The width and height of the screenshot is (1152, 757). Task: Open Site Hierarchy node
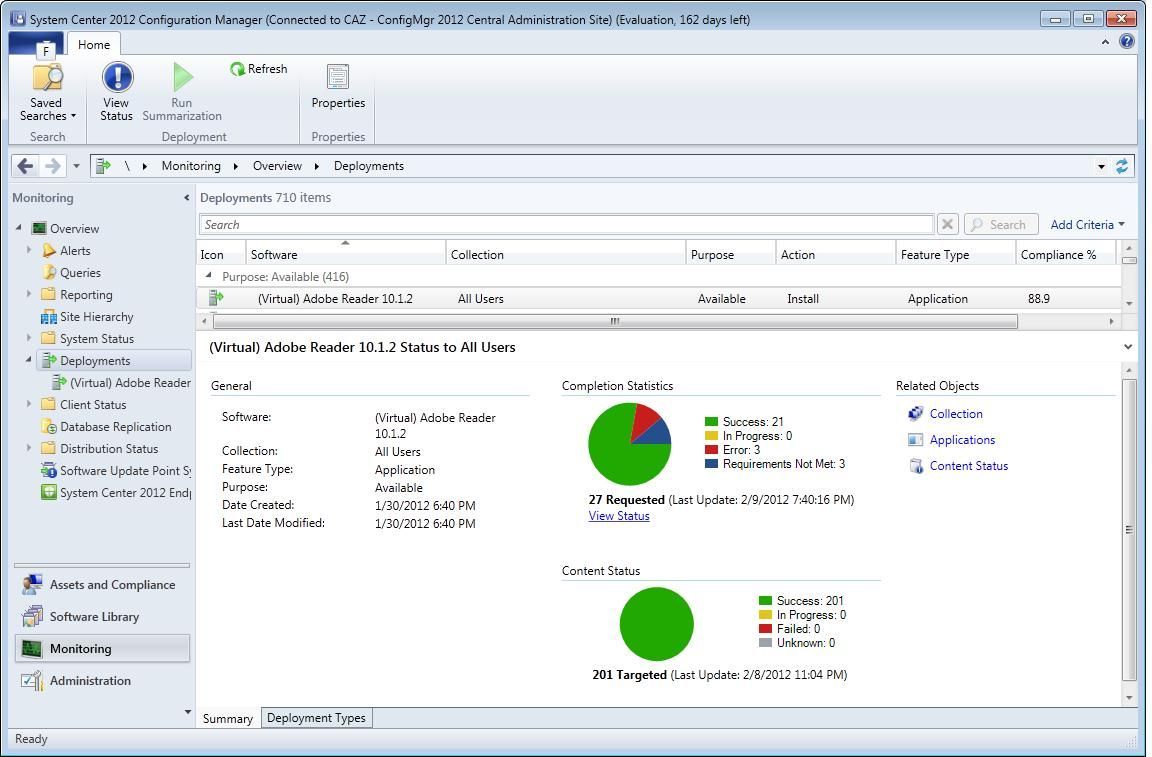(x=96, y=317)
